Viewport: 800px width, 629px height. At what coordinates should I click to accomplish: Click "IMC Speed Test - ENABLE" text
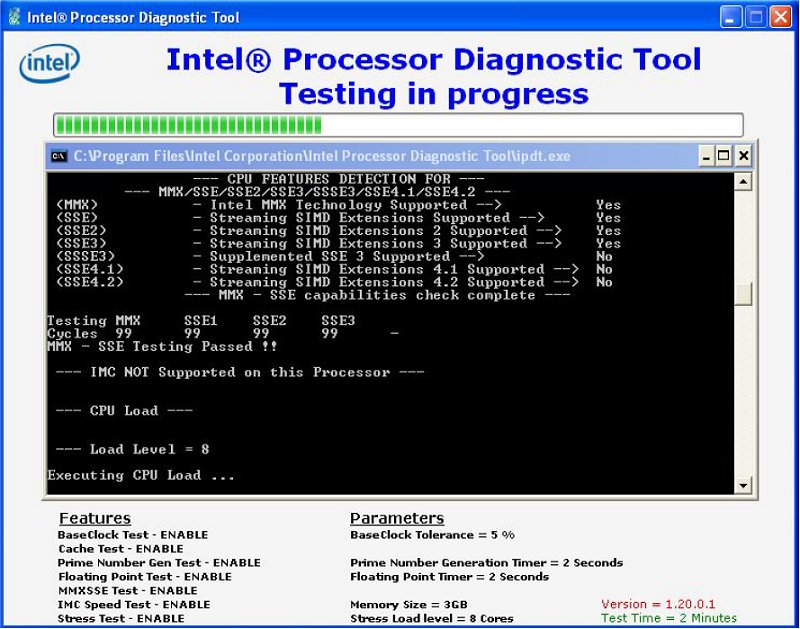(x=134, y=605)
